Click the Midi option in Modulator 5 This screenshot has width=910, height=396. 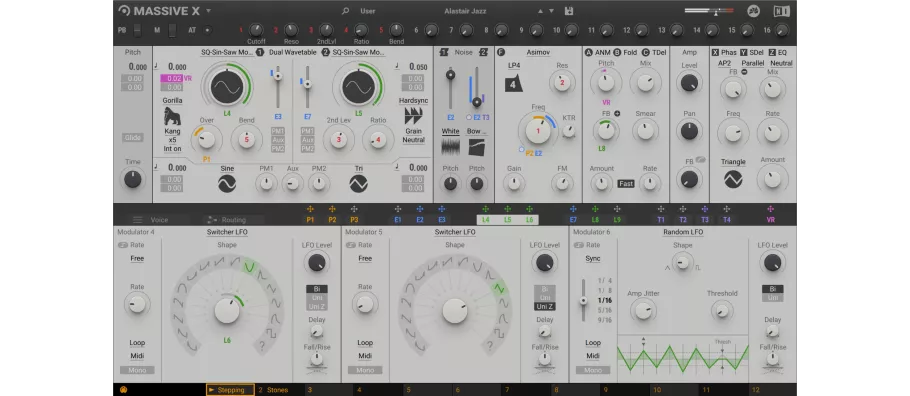[x=365, y=356]
